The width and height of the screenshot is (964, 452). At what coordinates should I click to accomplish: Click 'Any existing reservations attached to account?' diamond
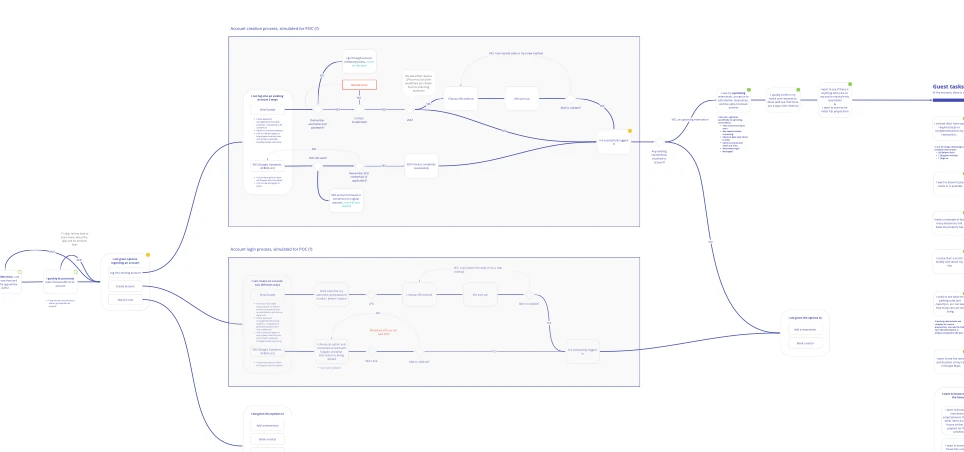658,142
